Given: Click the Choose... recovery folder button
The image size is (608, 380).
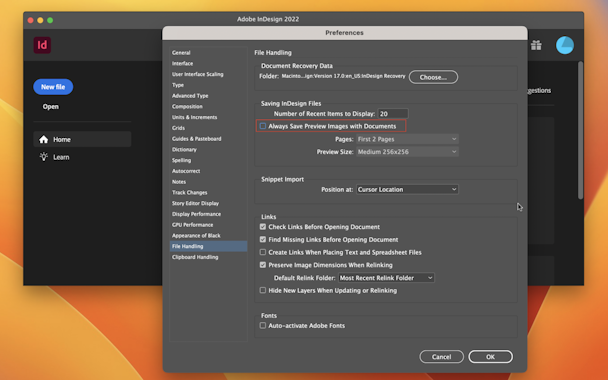Looking at the screenshot, I should pyautogui.click(x=433, y=77).
